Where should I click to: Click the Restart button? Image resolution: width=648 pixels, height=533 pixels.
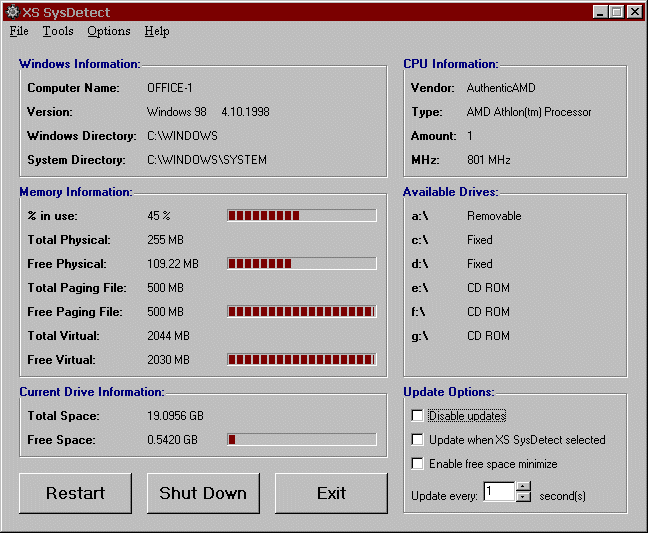[x=76, y=493]
